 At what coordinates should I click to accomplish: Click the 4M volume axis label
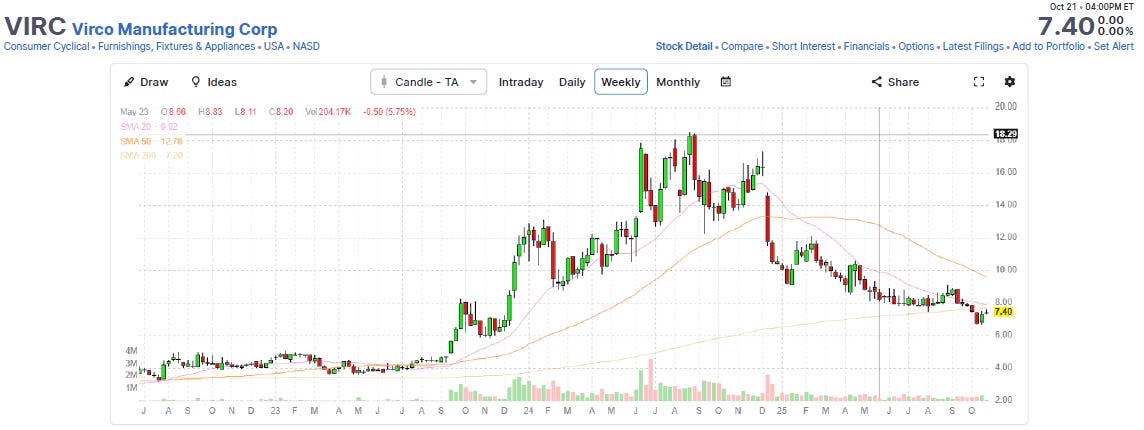131,350
